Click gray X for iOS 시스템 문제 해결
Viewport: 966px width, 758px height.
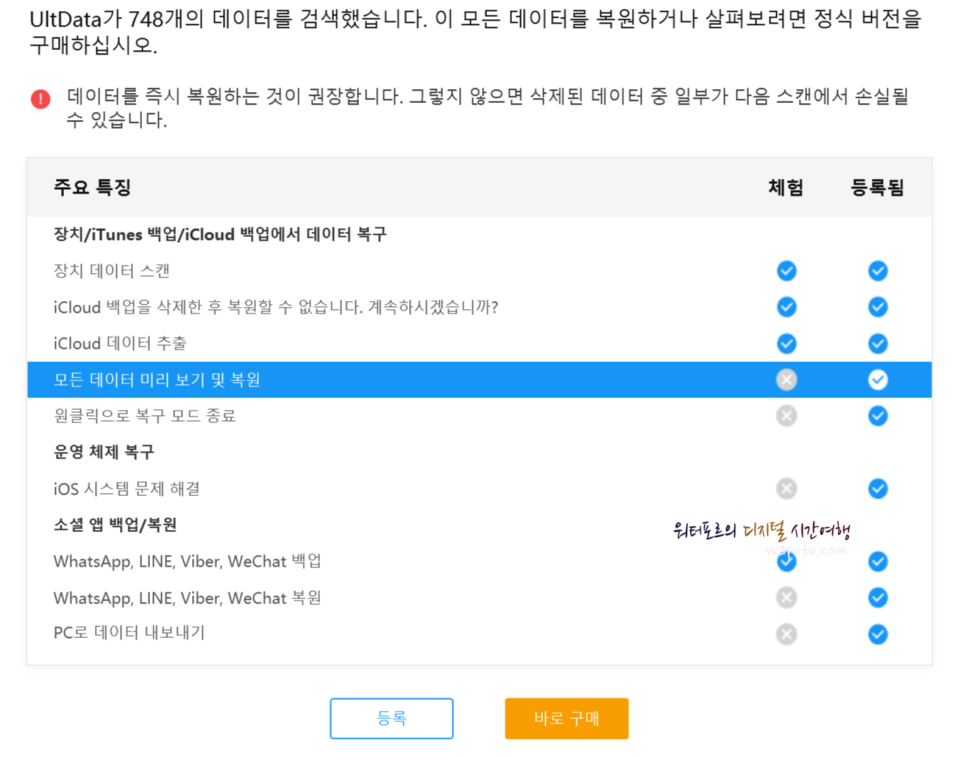[x=786, y=489]
